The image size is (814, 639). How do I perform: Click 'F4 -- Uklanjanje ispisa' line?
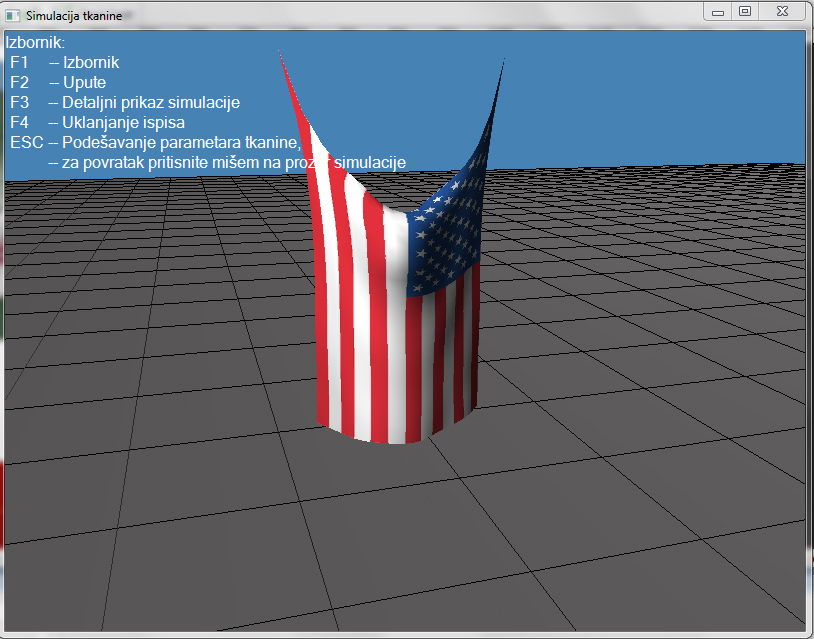pos(98,123)
